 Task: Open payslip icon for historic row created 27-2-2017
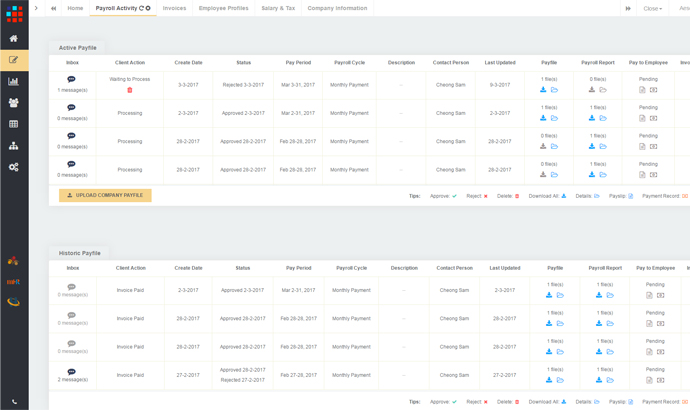[x=649, y=380]
